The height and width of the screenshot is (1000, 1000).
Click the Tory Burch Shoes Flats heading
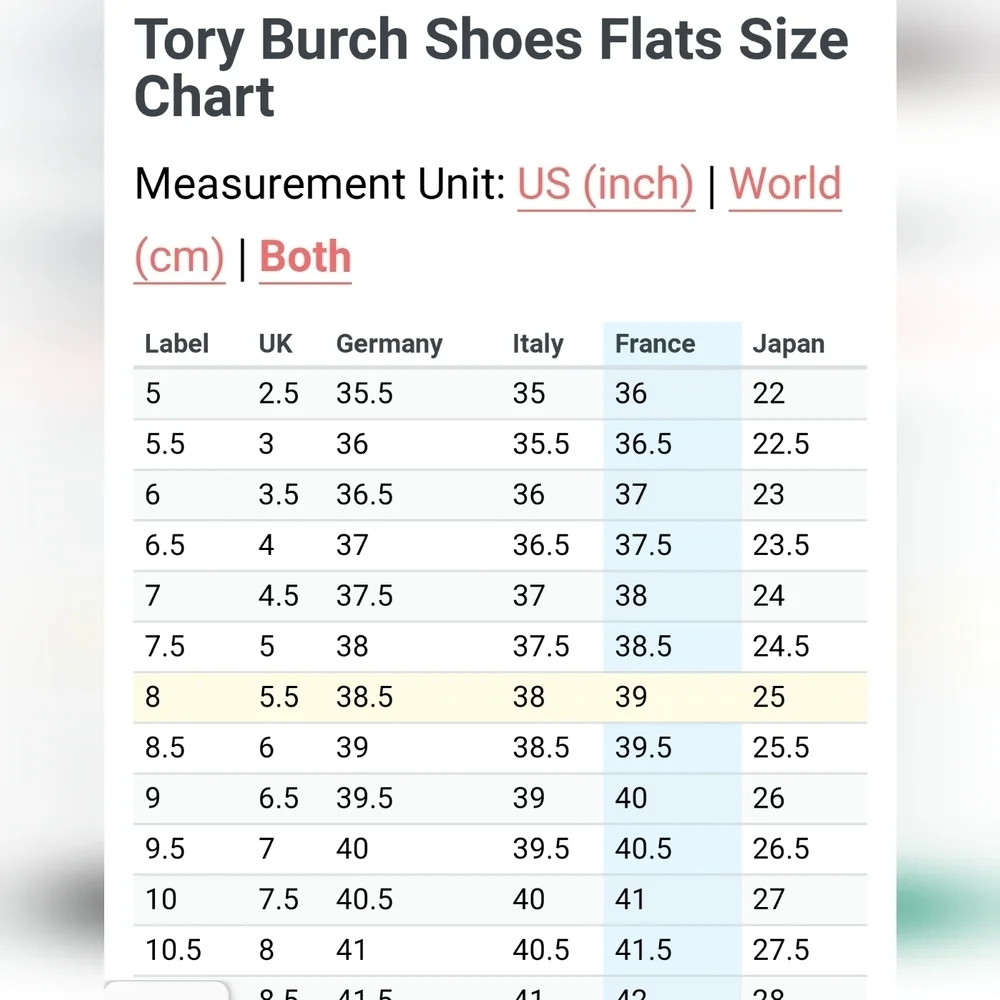[x=491, y=68]
